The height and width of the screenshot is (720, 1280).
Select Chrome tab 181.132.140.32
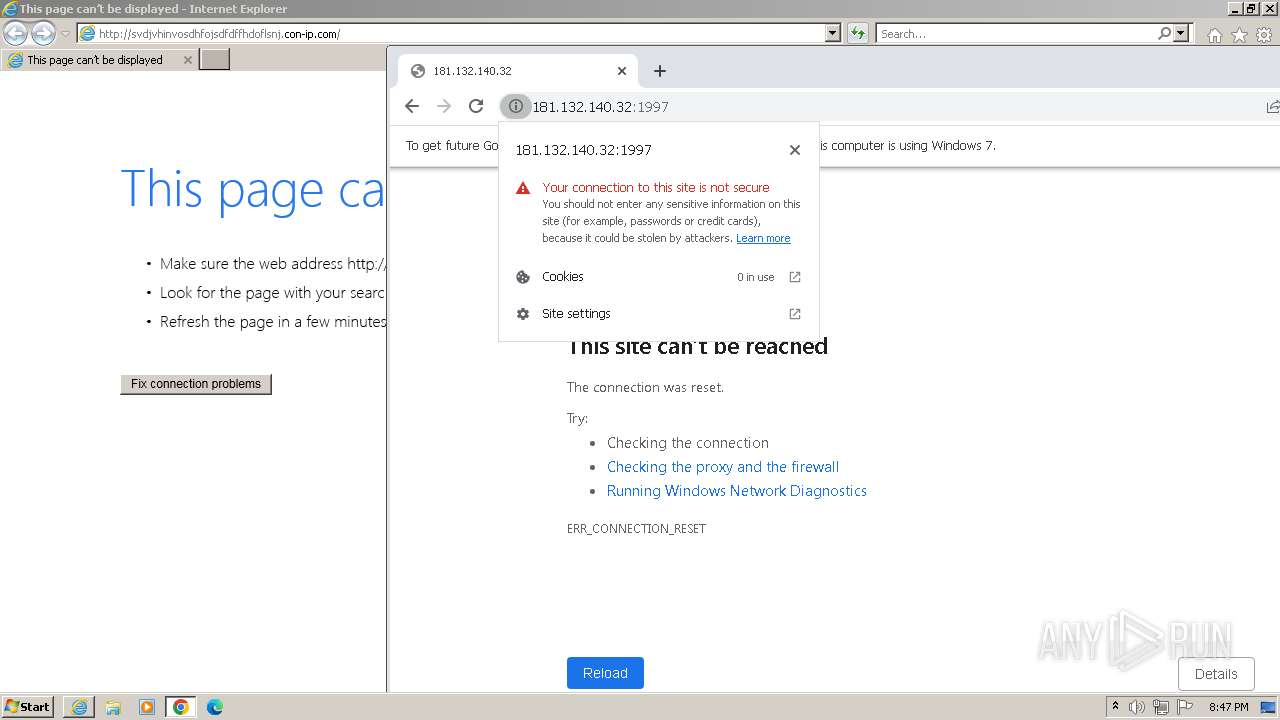(x=517, y=71)
